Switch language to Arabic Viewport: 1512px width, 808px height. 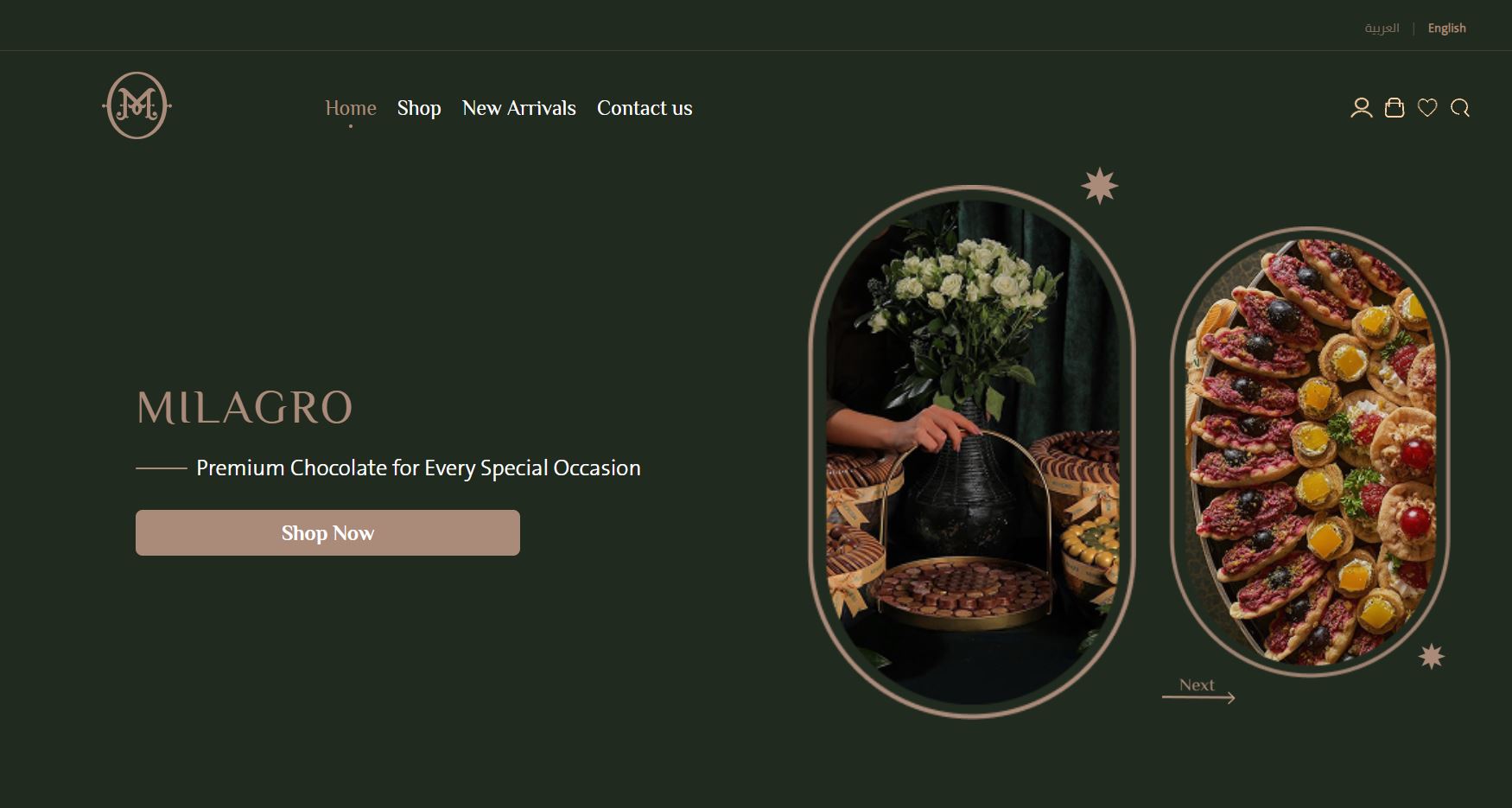click(1382, 29)
